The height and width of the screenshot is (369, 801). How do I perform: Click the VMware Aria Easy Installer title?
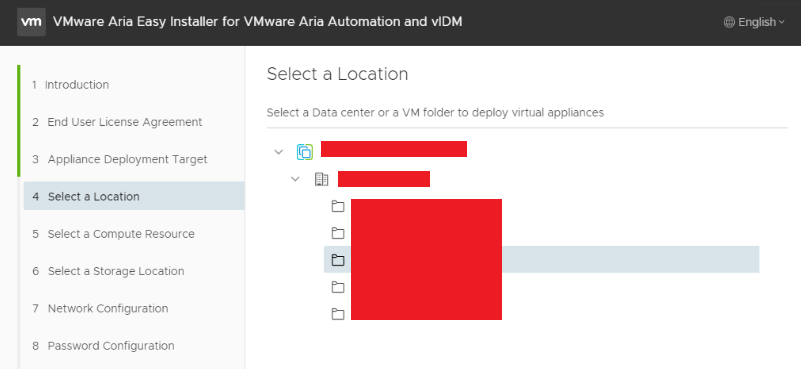coord(257,22)
